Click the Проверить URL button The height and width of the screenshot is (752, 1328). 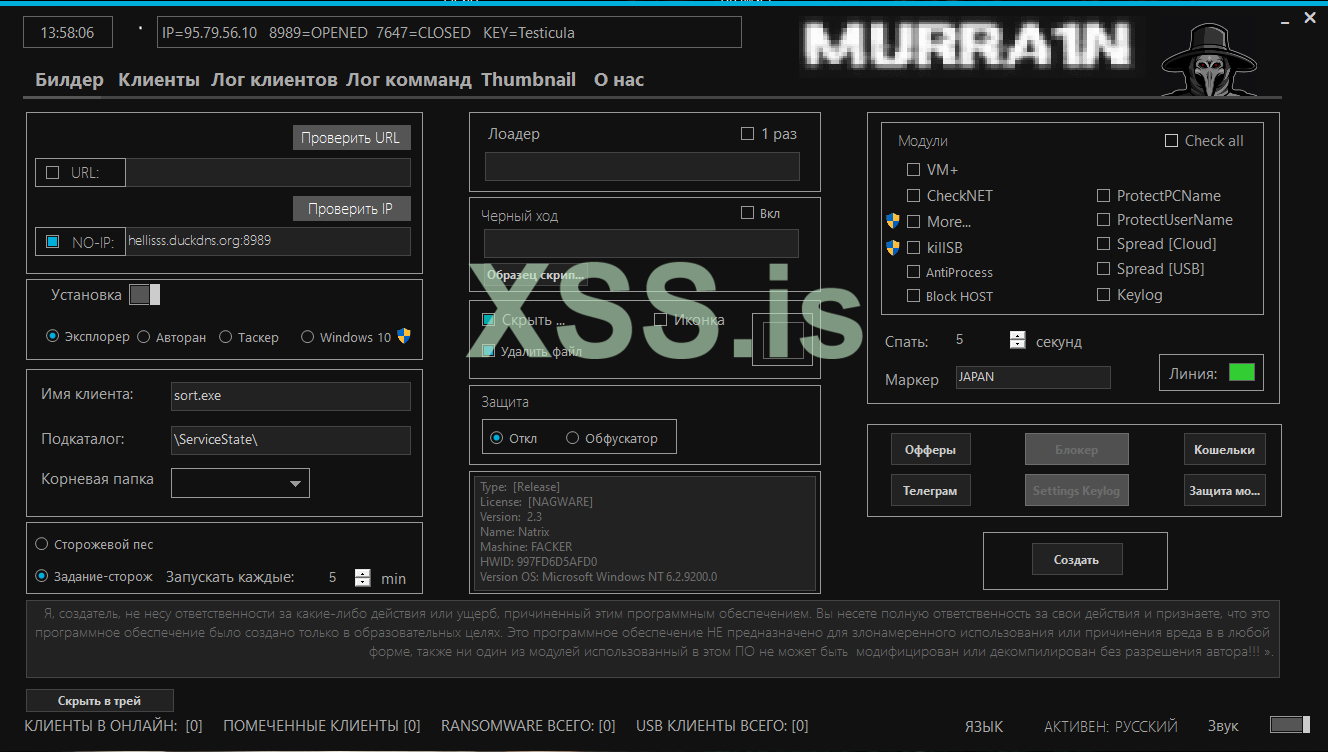click(x=351, y=138)
